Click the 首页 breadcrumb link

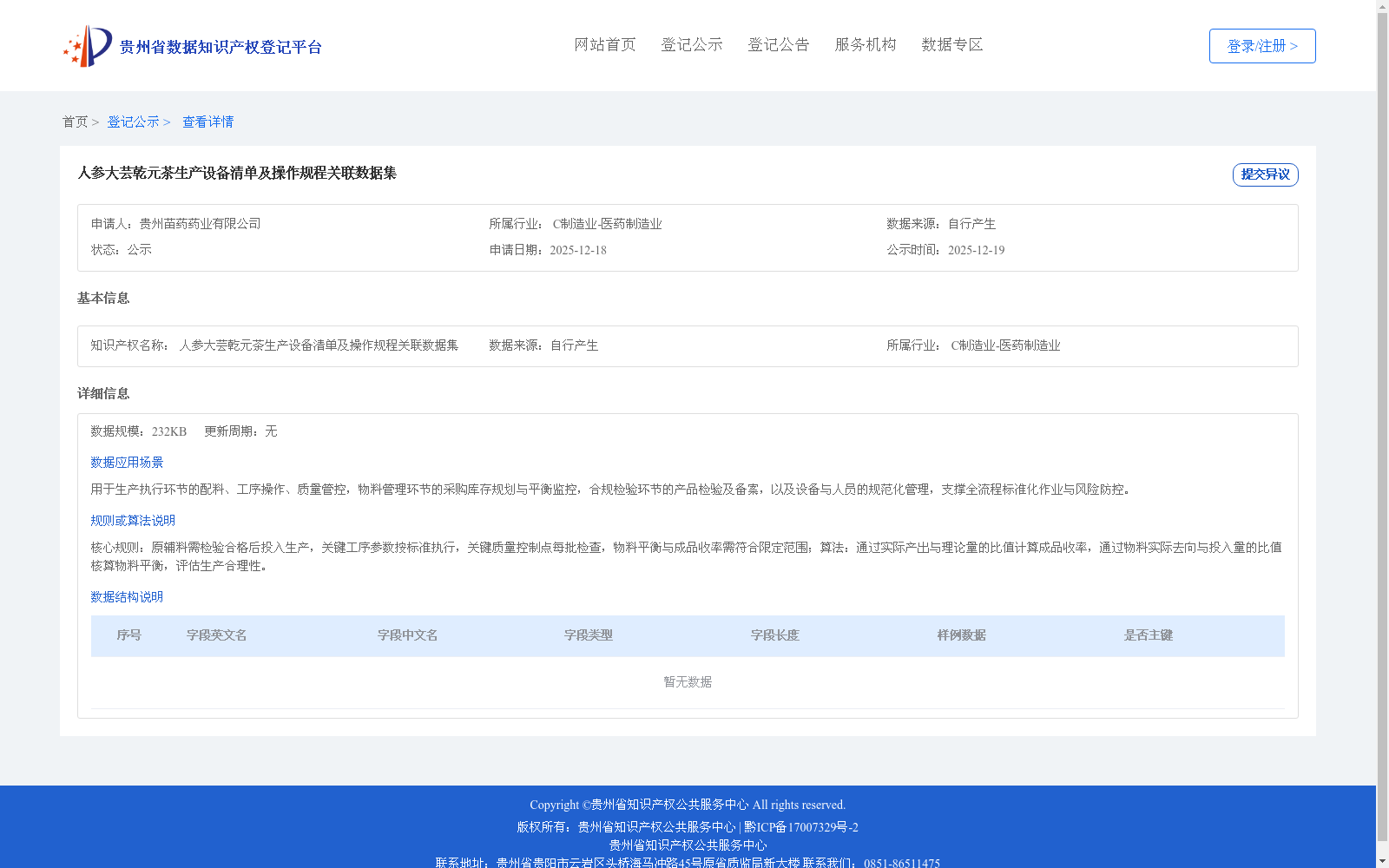(75, 122)
